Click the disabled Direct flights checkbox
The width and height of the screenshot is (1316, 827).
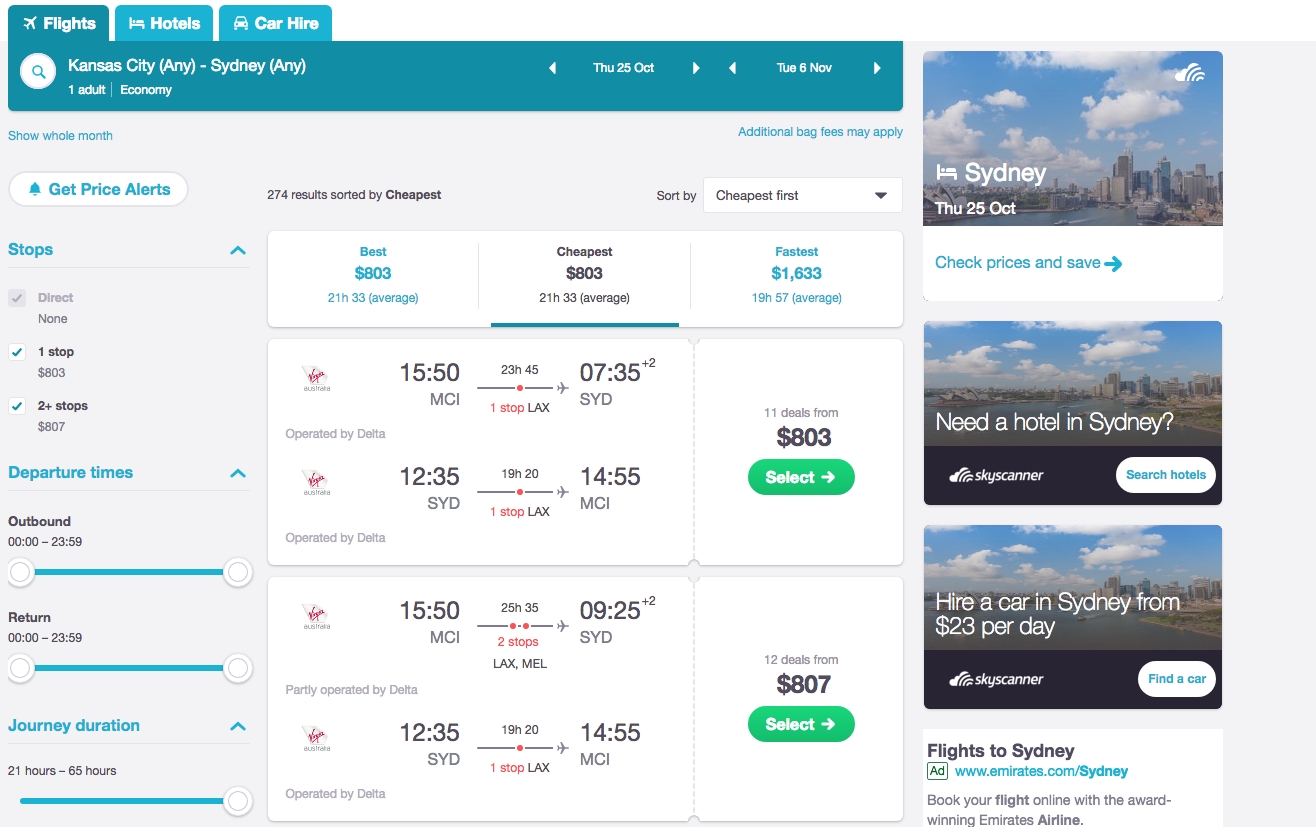[x=17, y=298]
